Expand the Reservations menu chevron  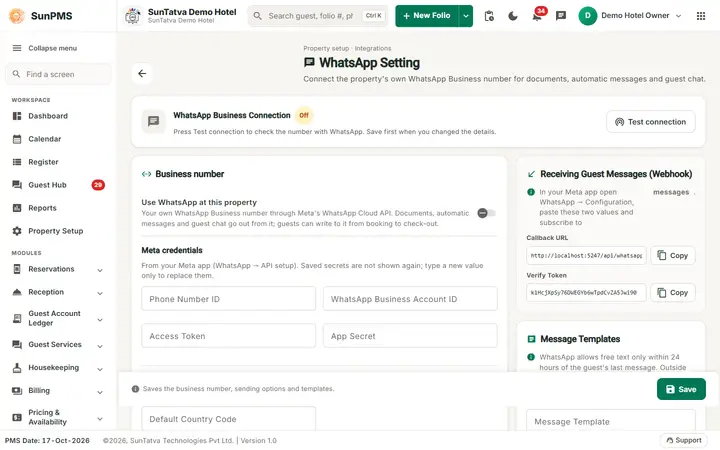(x=100, y=270)
